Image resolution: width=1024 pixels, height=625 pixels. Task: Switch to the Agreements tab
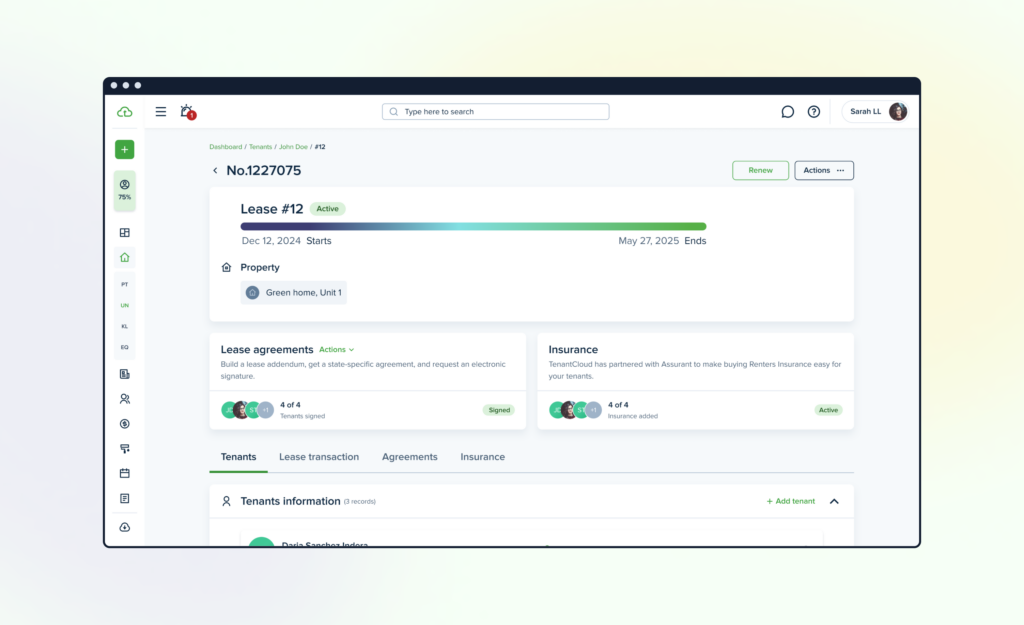(409, 457)
